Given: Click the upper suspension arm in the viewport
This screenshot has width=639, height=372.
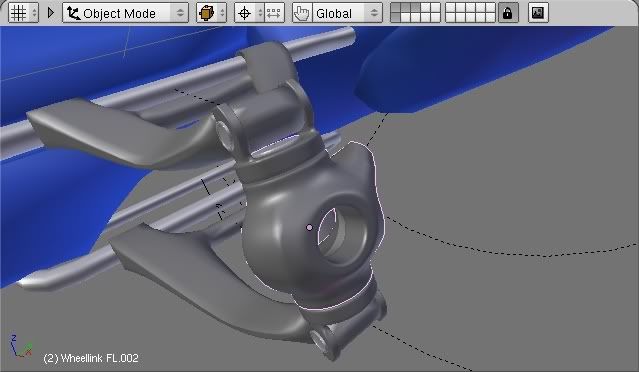Looking at the screenshot, I should (x=122, y=130).
